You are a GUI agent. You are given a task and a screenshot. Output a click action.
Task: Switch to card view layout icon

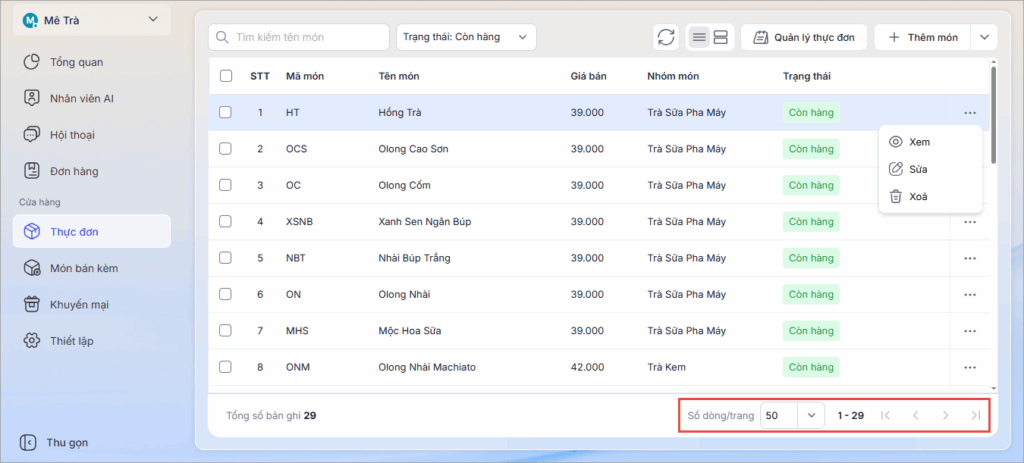(721, 38)
